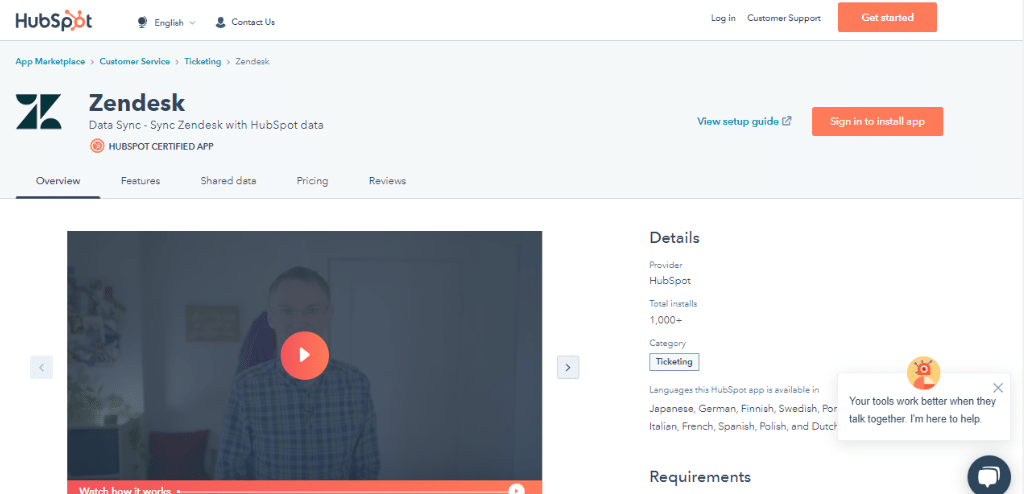Open Ticketing breadcrumb link

tap(202, 61)
